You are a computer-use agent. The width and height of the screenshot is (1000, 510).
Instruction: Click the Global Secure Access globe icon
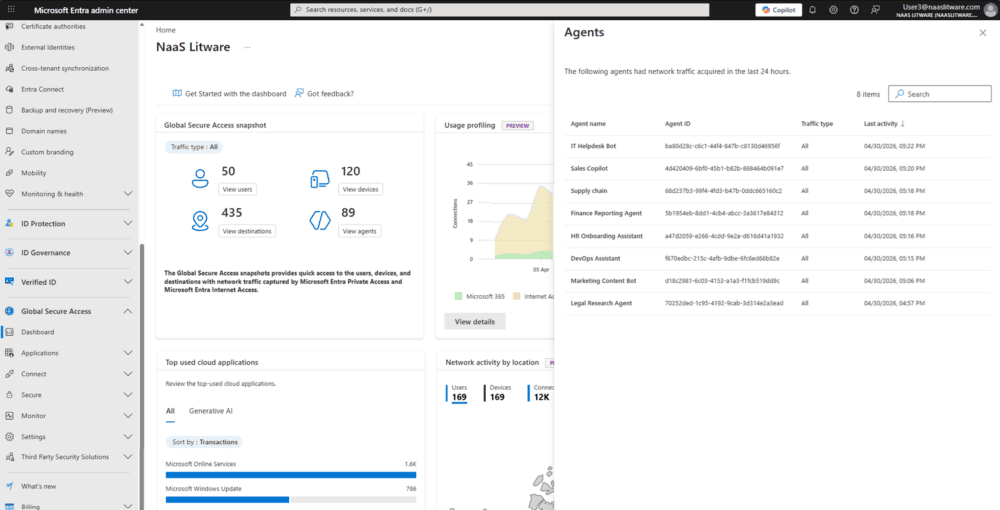(x=9, y=311)
